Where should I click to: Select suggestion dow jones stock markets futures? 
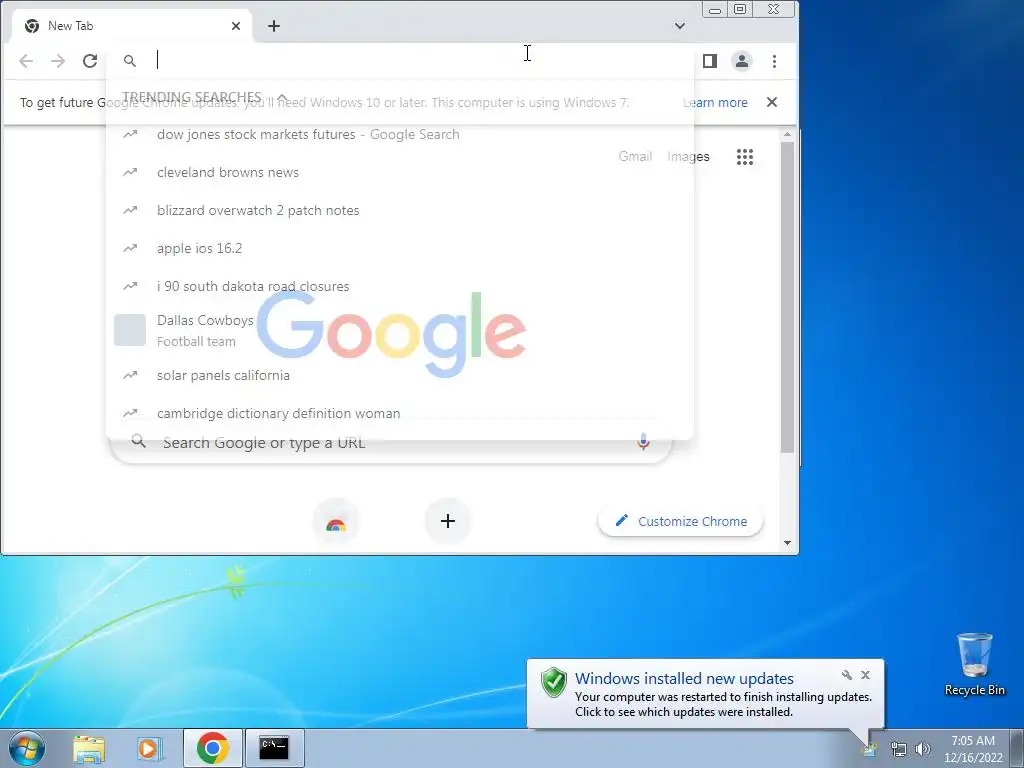coord(400,135)
